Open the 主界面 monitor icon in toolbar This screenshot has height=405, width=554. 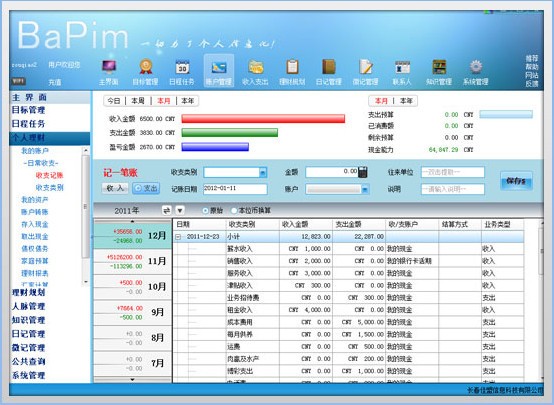click(x=108, y=66)
